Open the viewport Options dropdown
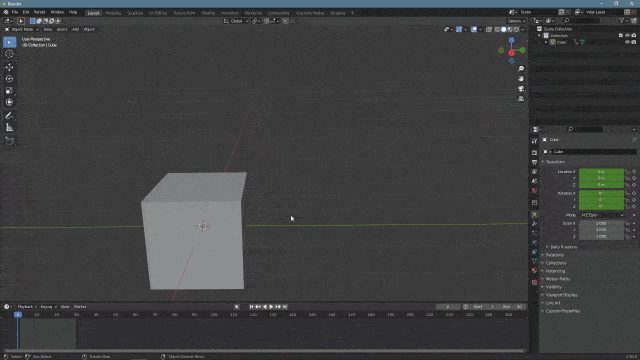 click(516, 21)
